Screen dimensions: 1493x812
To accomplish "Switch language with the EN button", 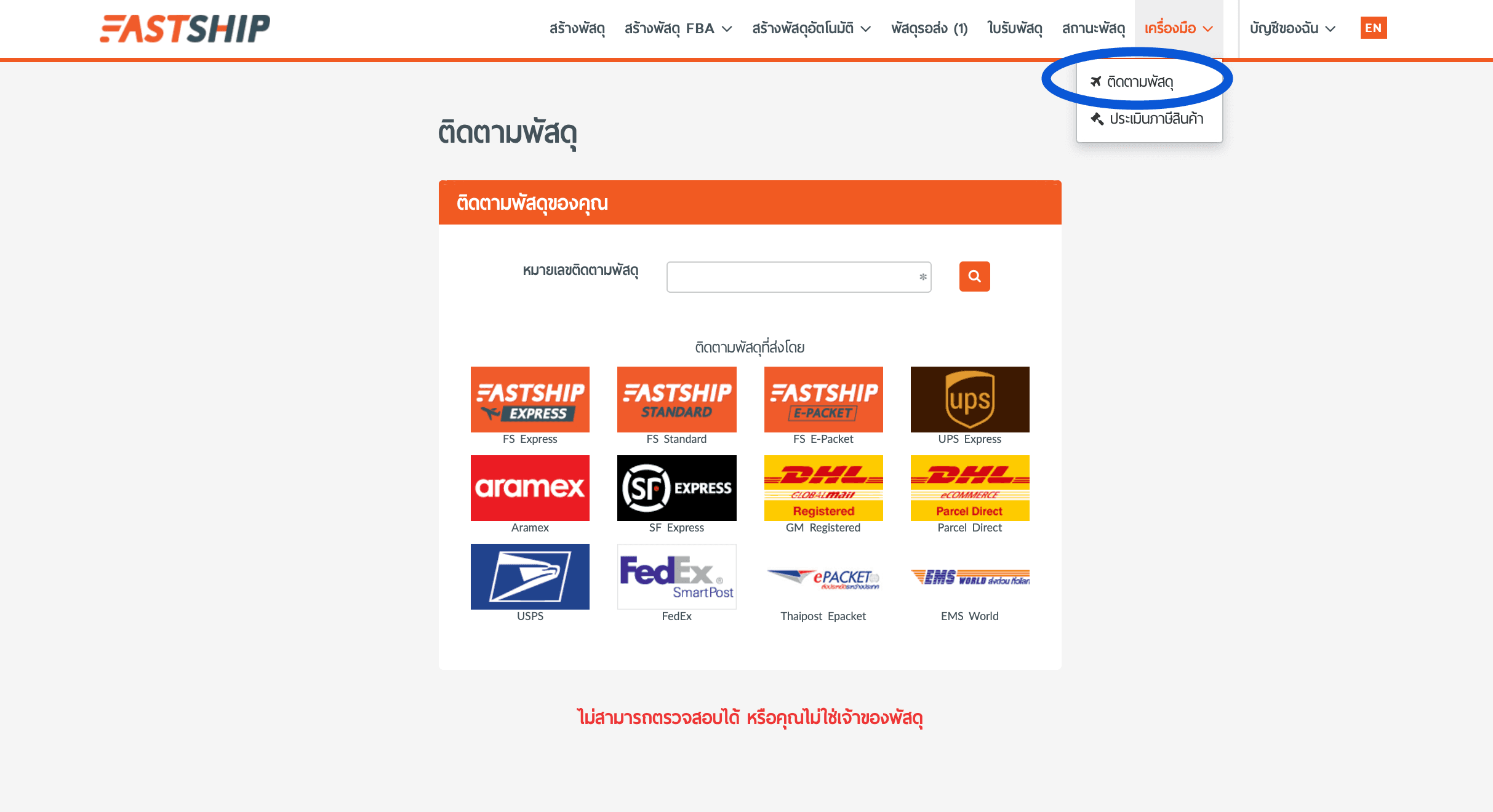I will click(1374, 28).
